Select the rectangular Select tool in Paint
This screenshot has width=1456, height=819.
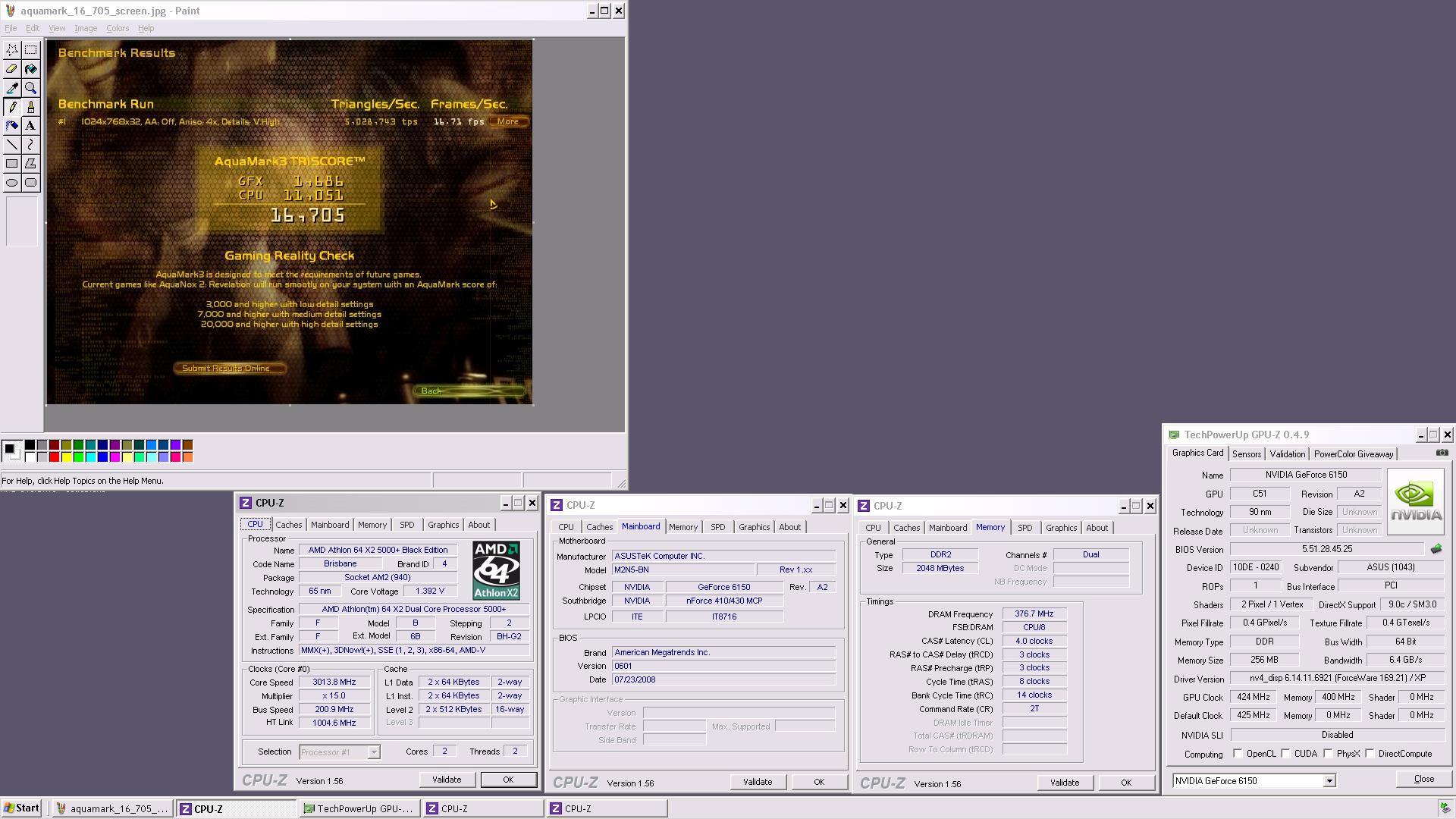pyautogui.click(x=31, y=50)
